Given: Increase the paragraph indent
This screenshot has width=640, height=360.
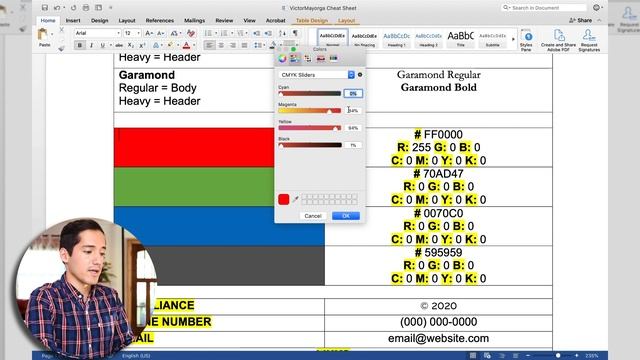Looking at the screenshot, I should pos(268,33).
